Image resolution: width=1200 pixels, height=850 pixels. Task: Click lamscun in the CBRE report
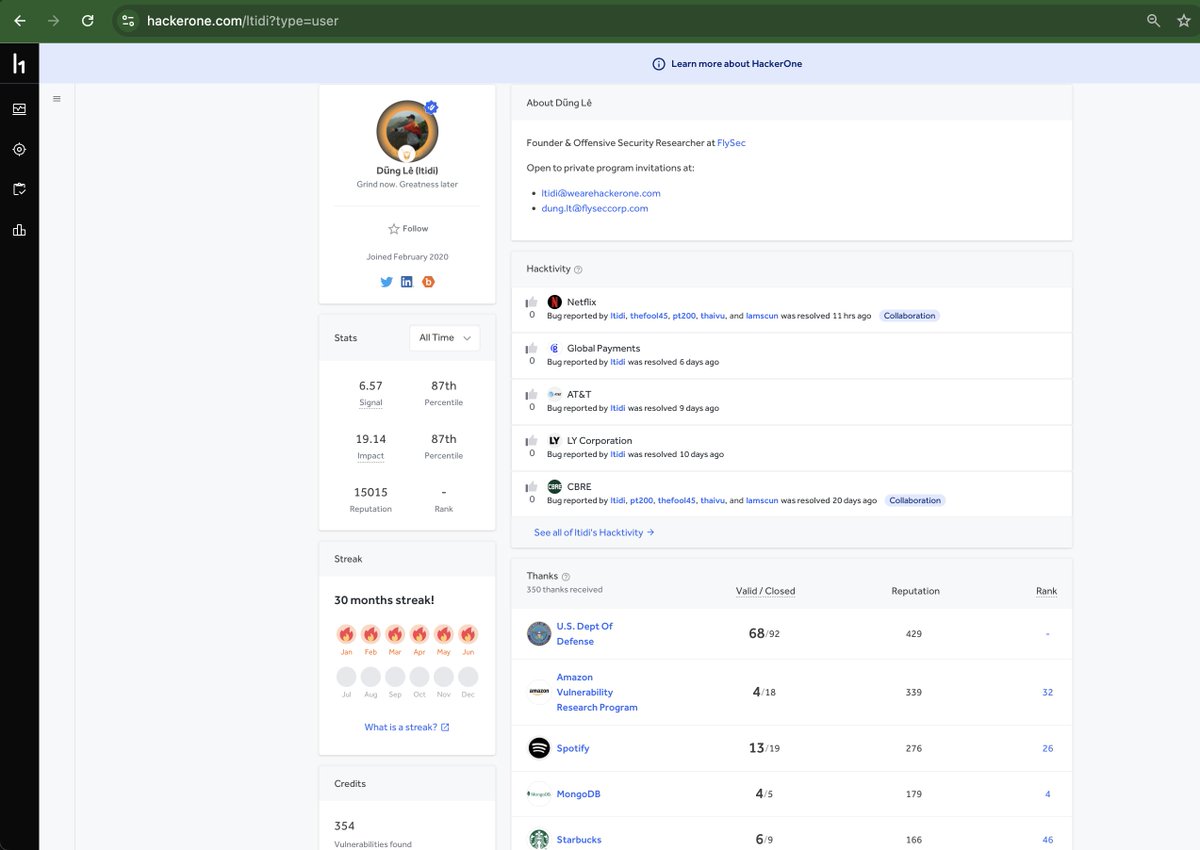[x=762, y=501]
